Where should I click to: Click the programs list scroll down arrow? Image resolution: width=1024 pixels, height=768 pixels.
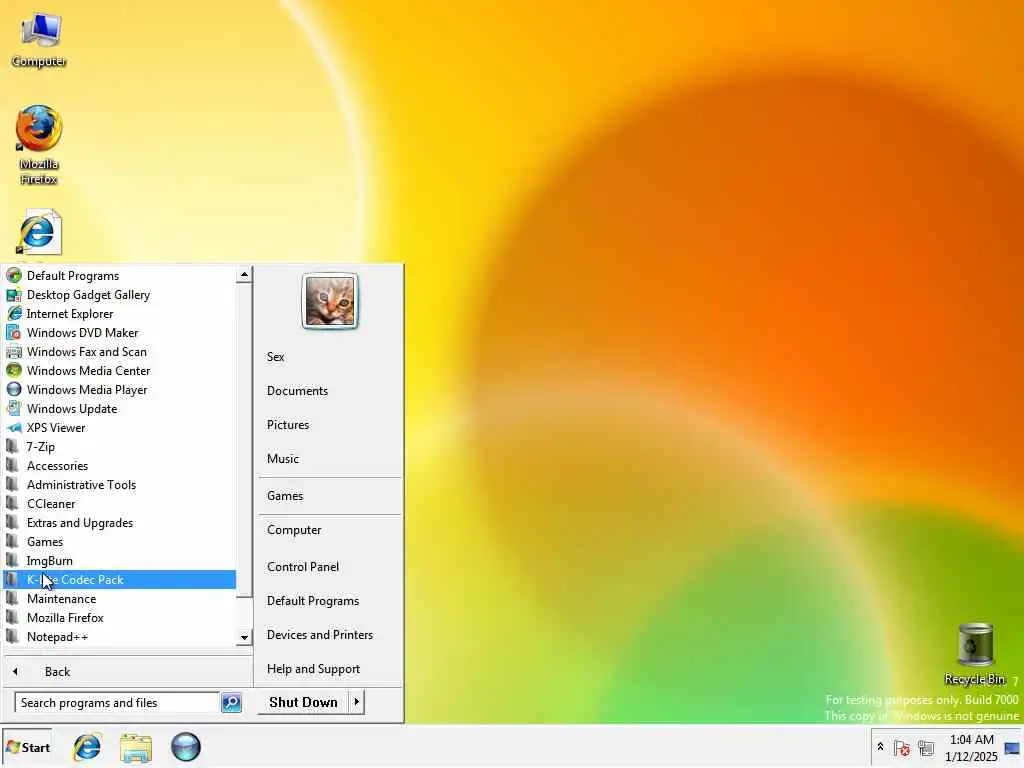[x=244, y=637]
